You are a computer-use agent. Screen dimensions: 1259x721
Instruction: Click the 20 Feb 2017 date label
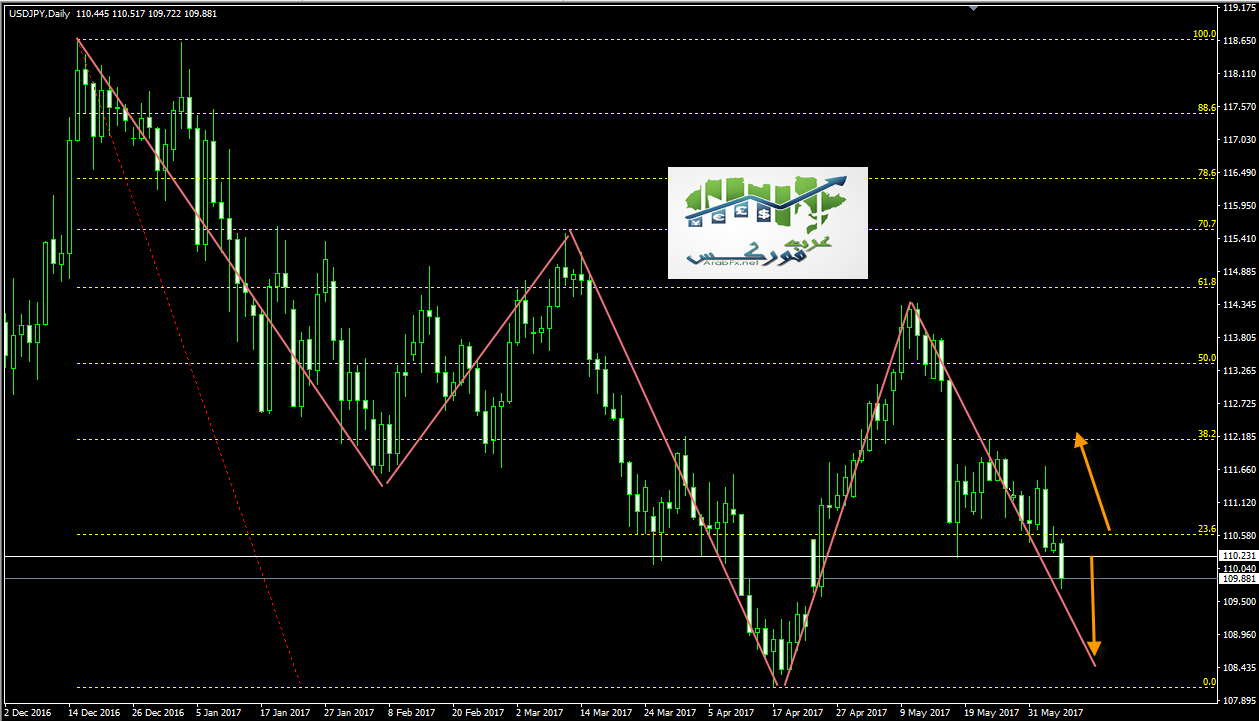pyautogui.click(x=479, y=713)
